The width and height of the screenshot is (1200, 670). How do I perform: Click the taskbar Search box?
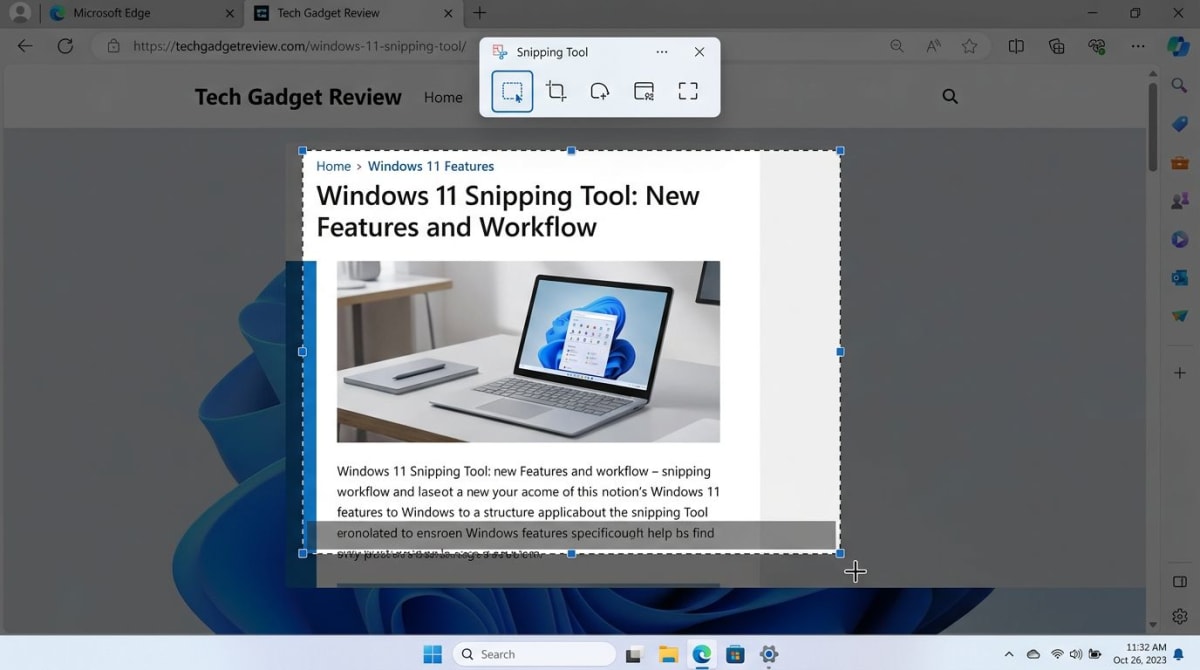[535, 654]
